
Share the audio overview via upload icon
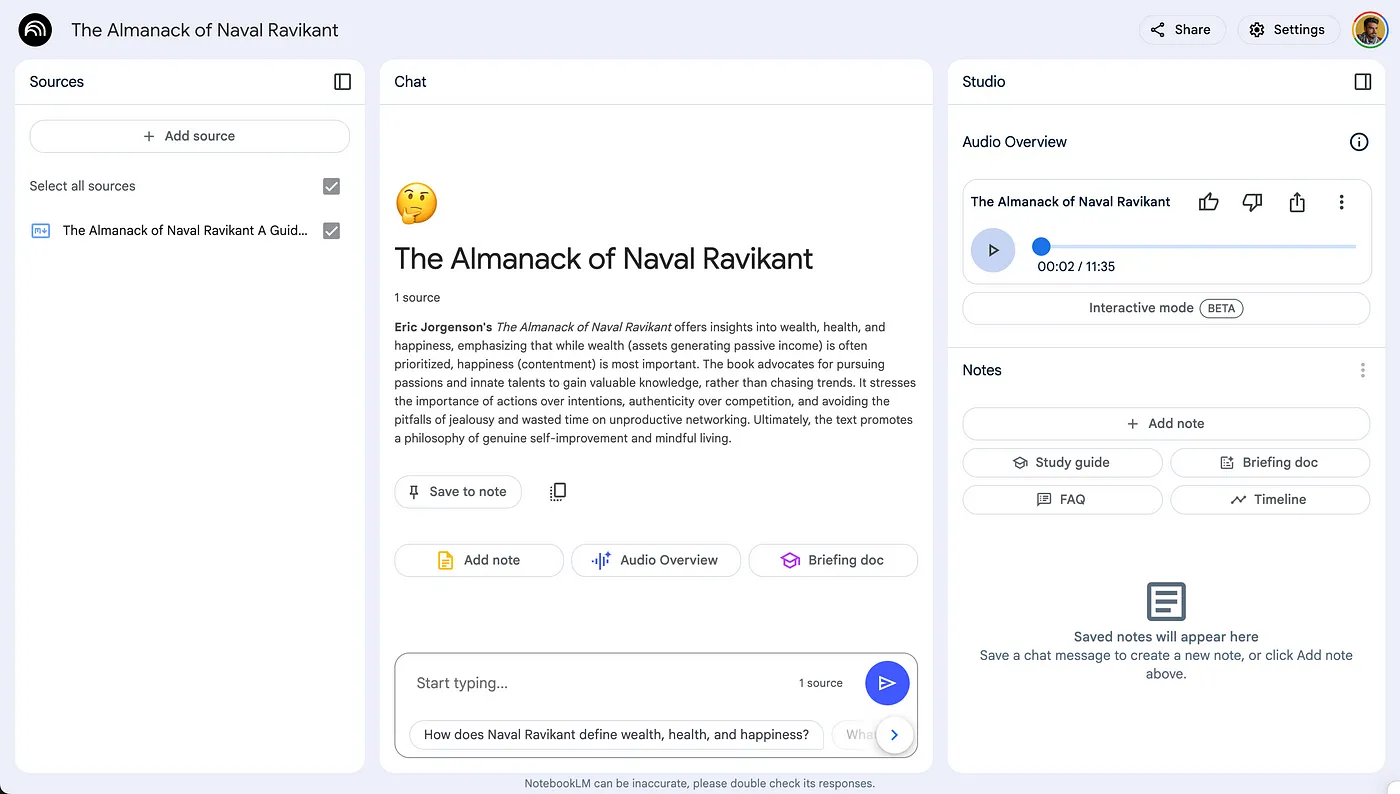pos(1297,202)
